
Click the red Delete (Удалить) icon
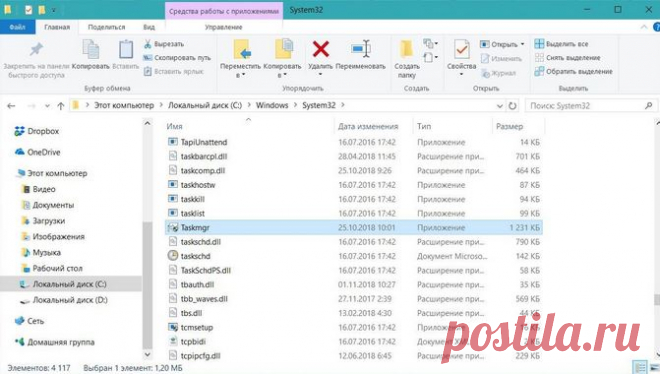(320, 49)
